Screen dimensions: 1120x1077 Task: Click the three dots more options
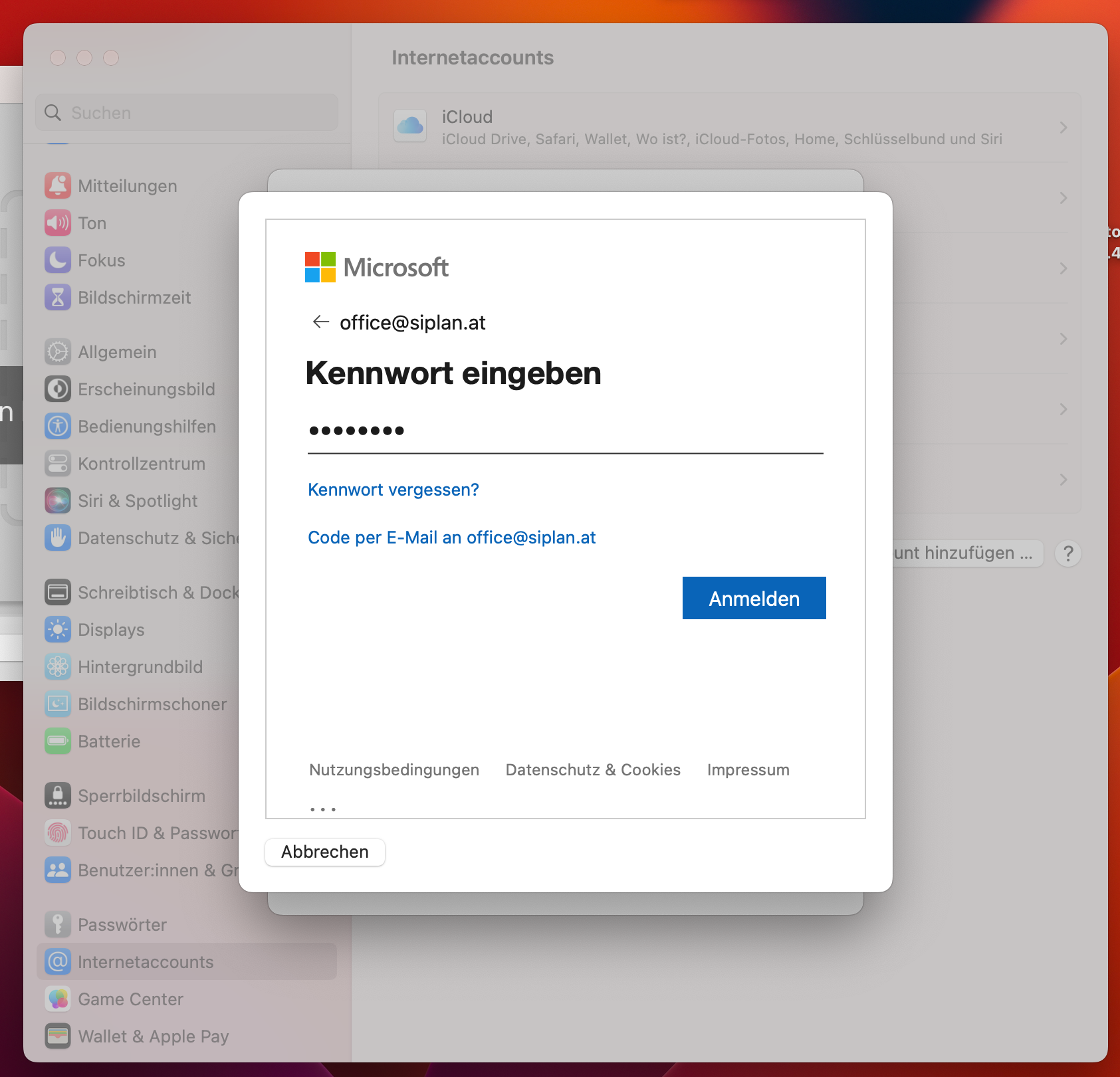[x=323, y=809]
